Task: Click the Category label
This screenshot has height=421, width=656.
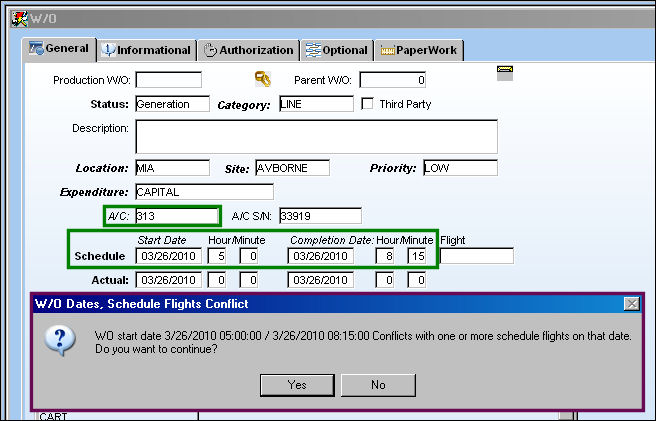Action: point(244,105)
